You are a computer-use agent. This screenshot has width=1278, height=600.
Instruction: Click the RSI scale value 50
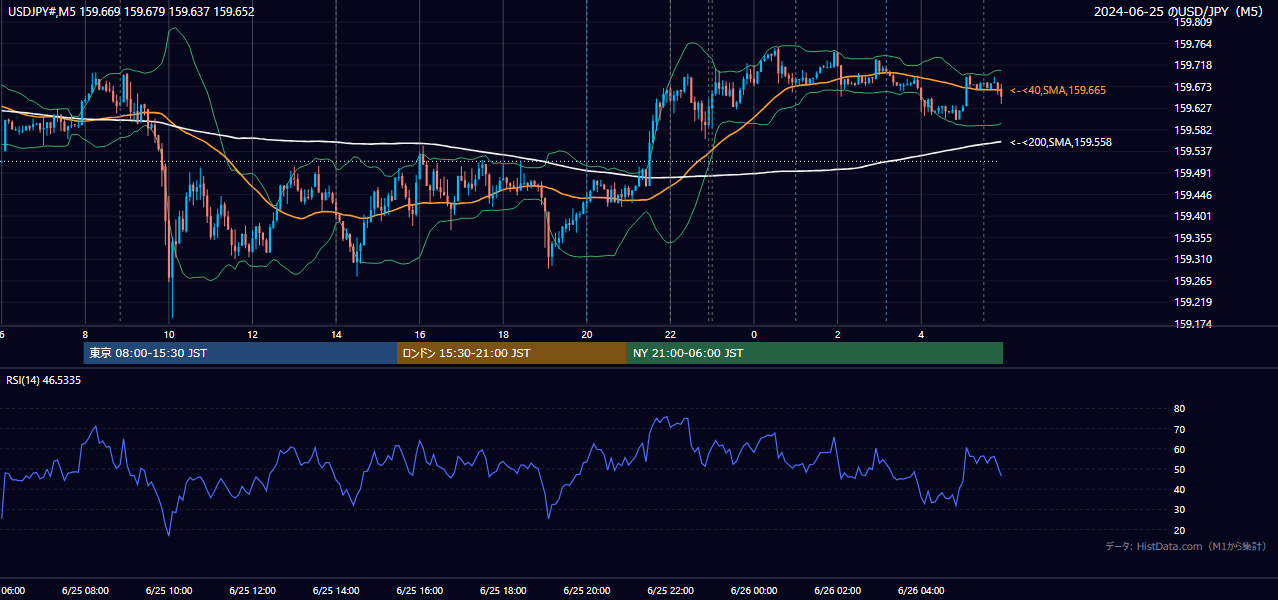(x=1179, y=469)
